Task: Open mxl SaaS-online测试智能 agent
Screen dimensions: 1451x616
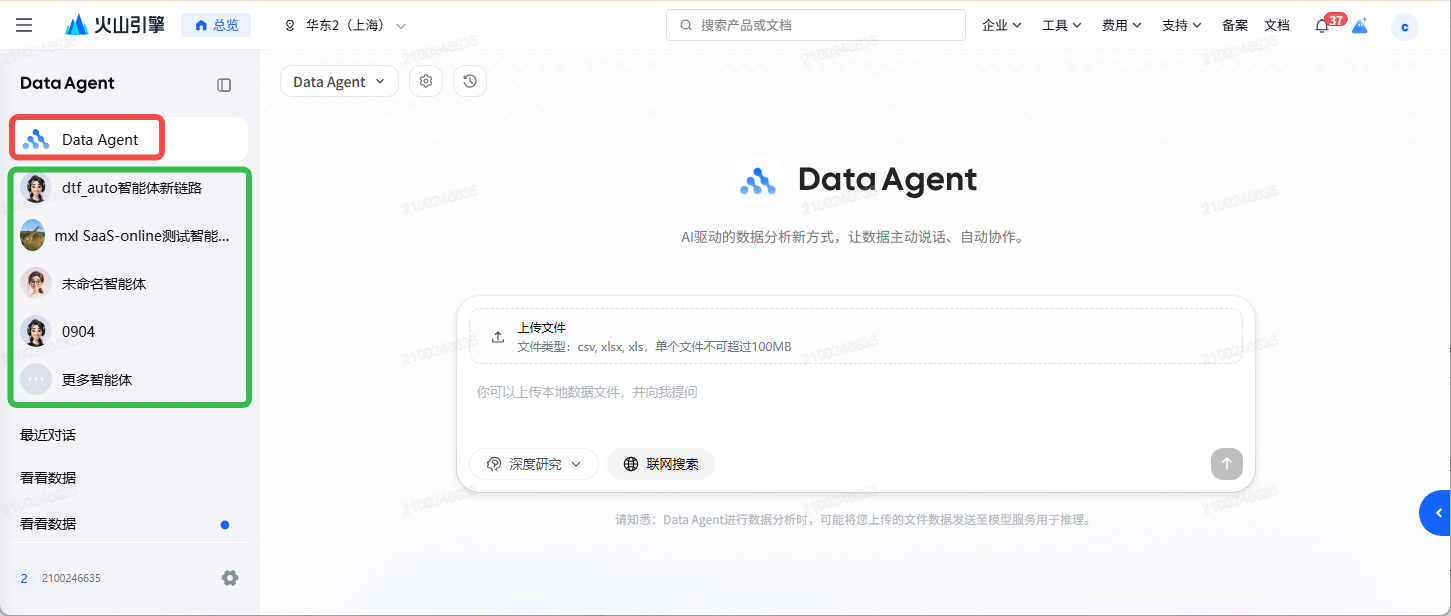Action: [130, 235]
